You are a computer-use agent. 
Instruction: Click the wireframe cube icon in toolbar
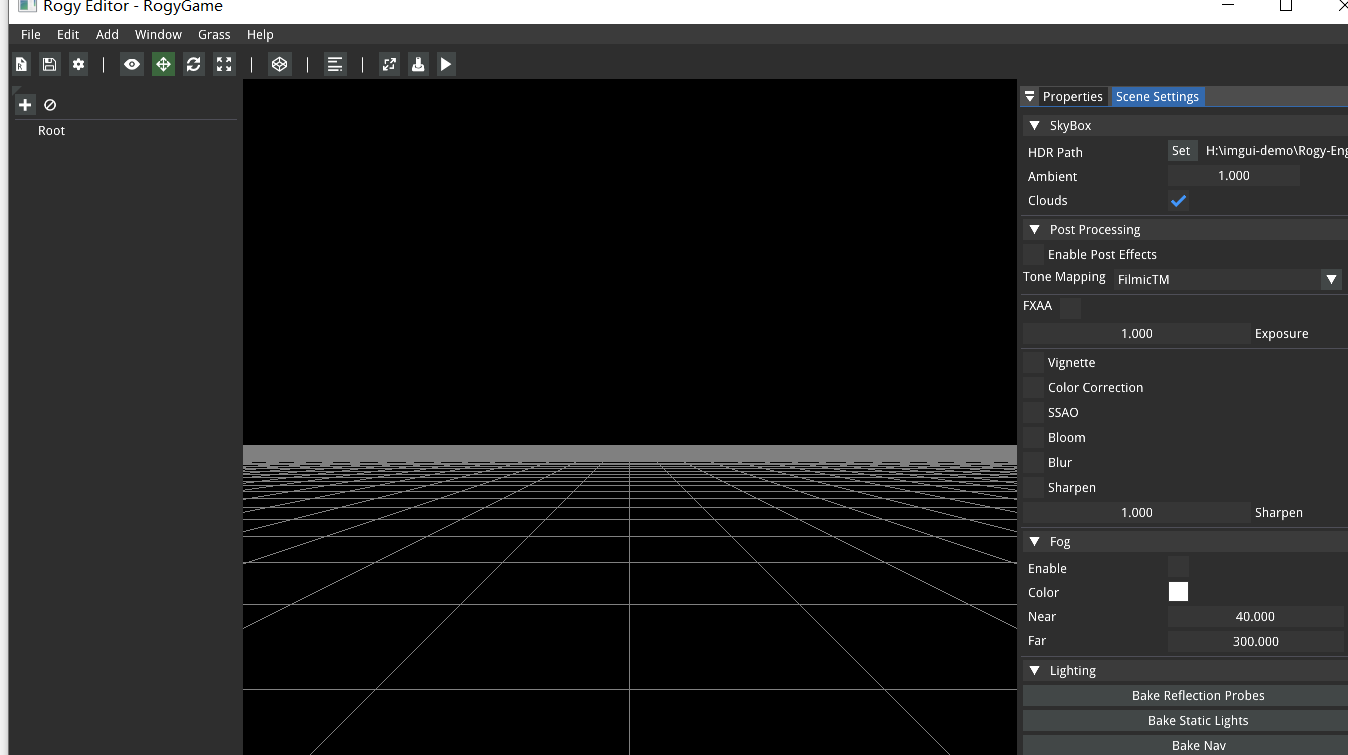[x=280, y=64]
